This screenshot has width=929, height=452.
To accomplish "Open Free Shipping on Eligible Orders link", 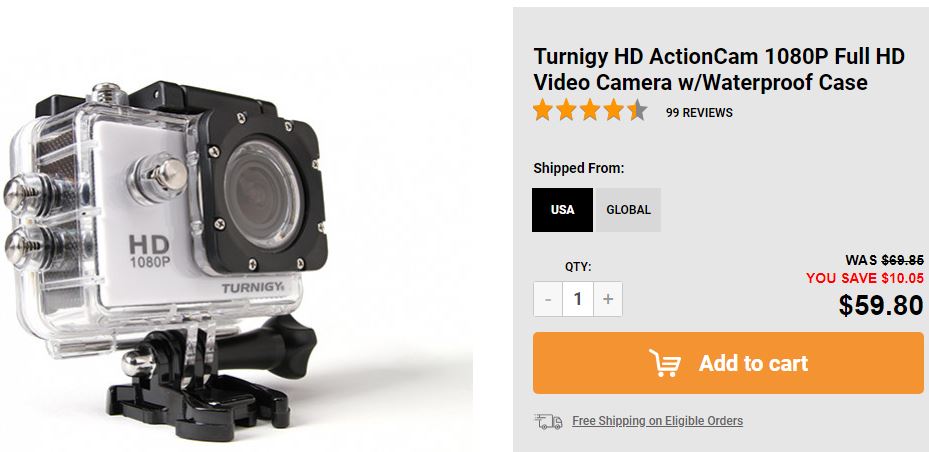I will click(x=657, y=421).
